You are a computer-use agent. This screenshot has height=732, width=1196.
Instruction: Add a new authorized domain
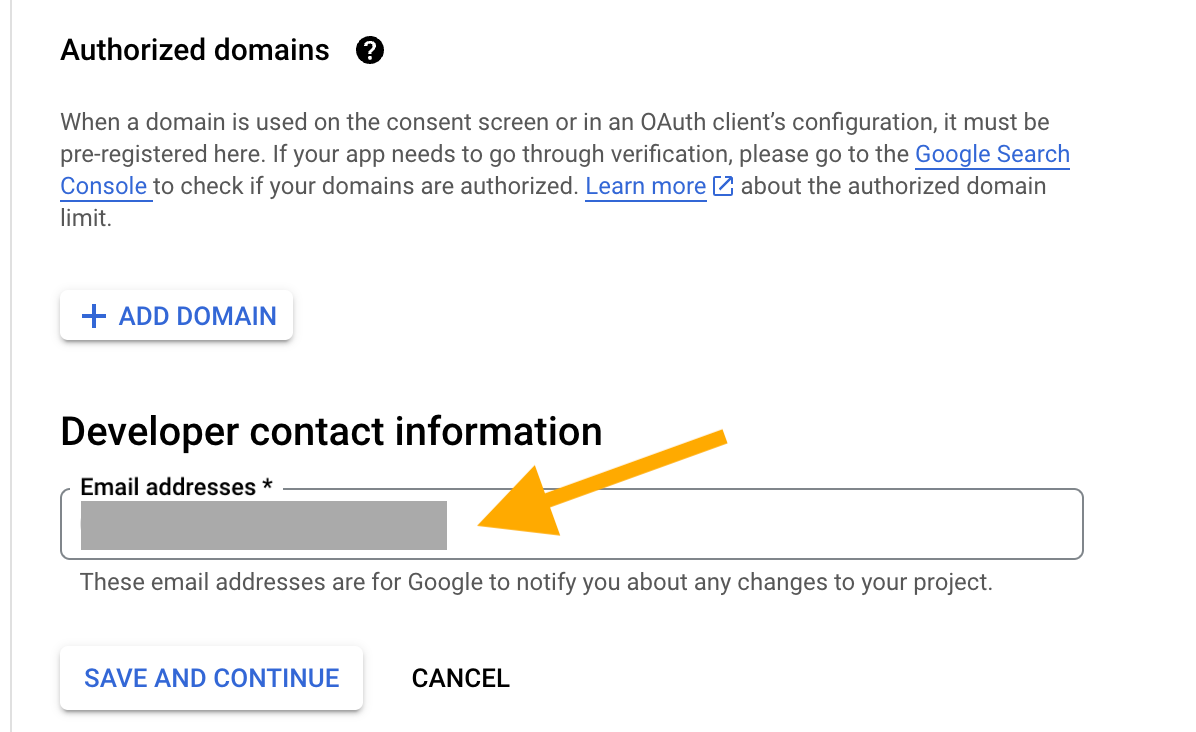point(176,315)
